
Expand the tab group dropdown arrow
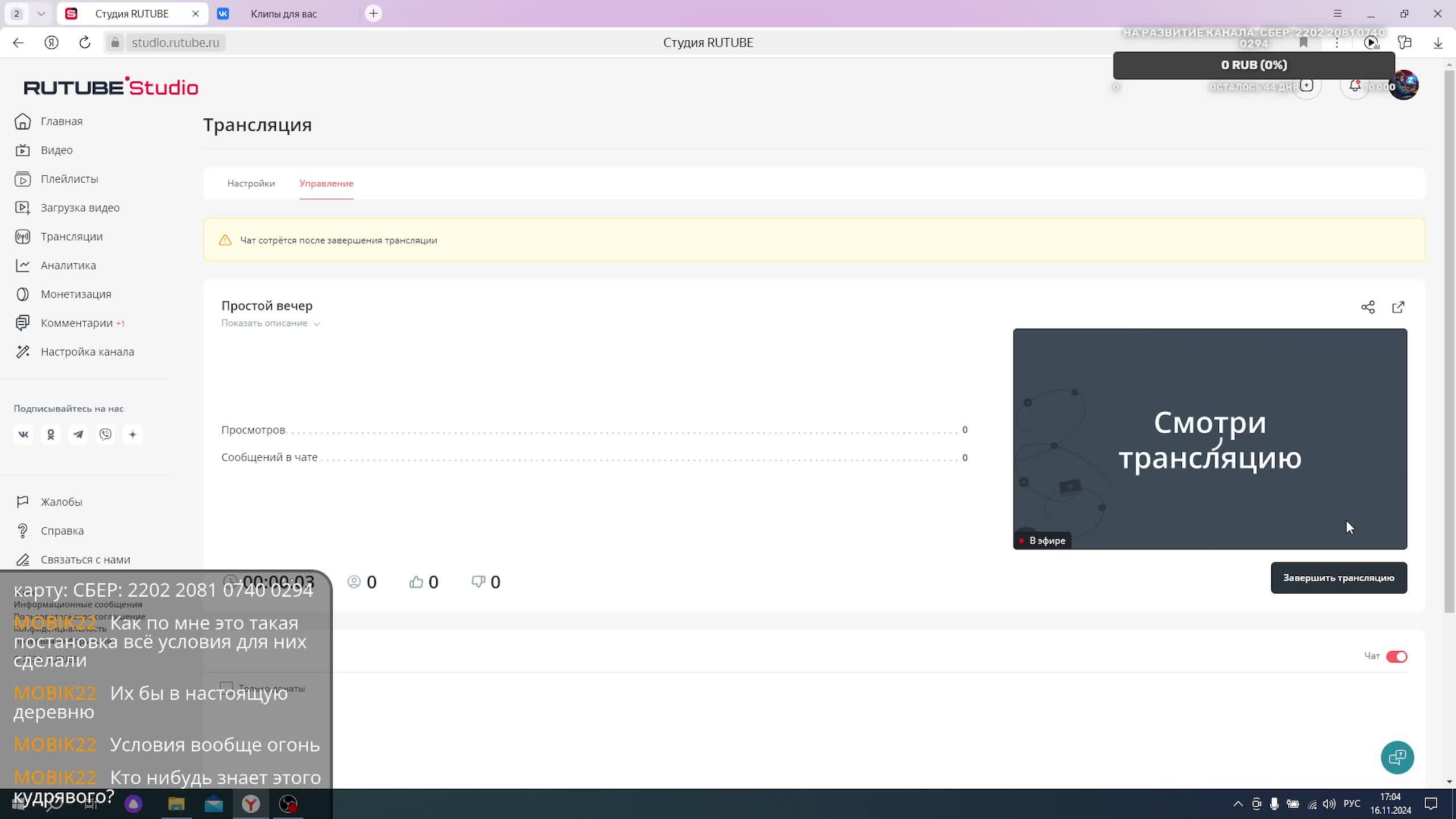tap(41, 14)
